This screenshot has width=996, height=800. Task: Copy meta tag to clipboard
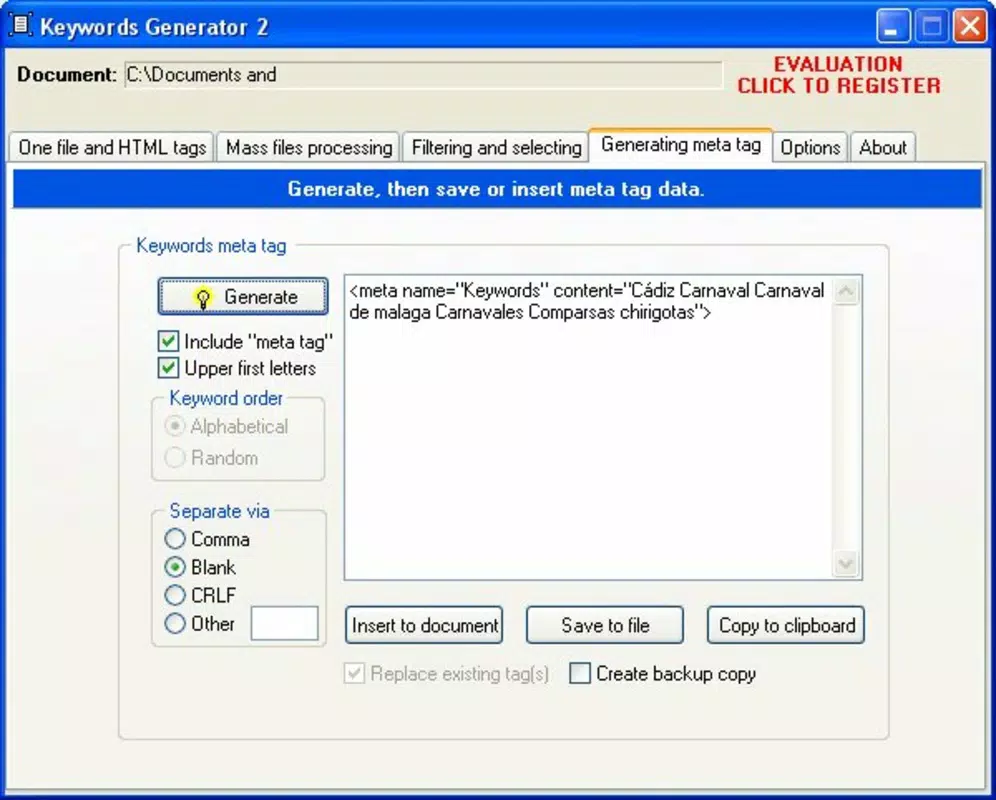tap(786, 625)
